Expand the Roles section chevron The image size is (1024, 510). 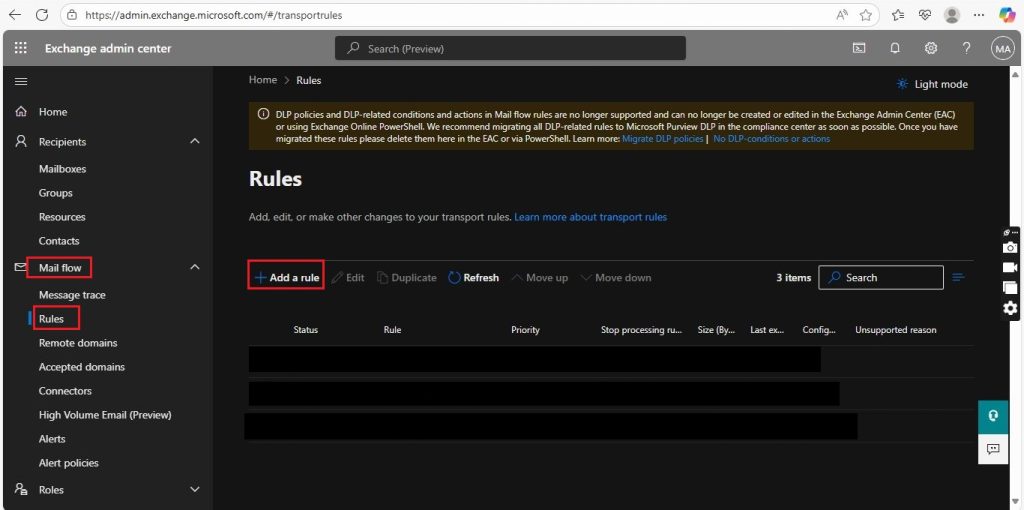pyautogui.click(x=195, y=489)
